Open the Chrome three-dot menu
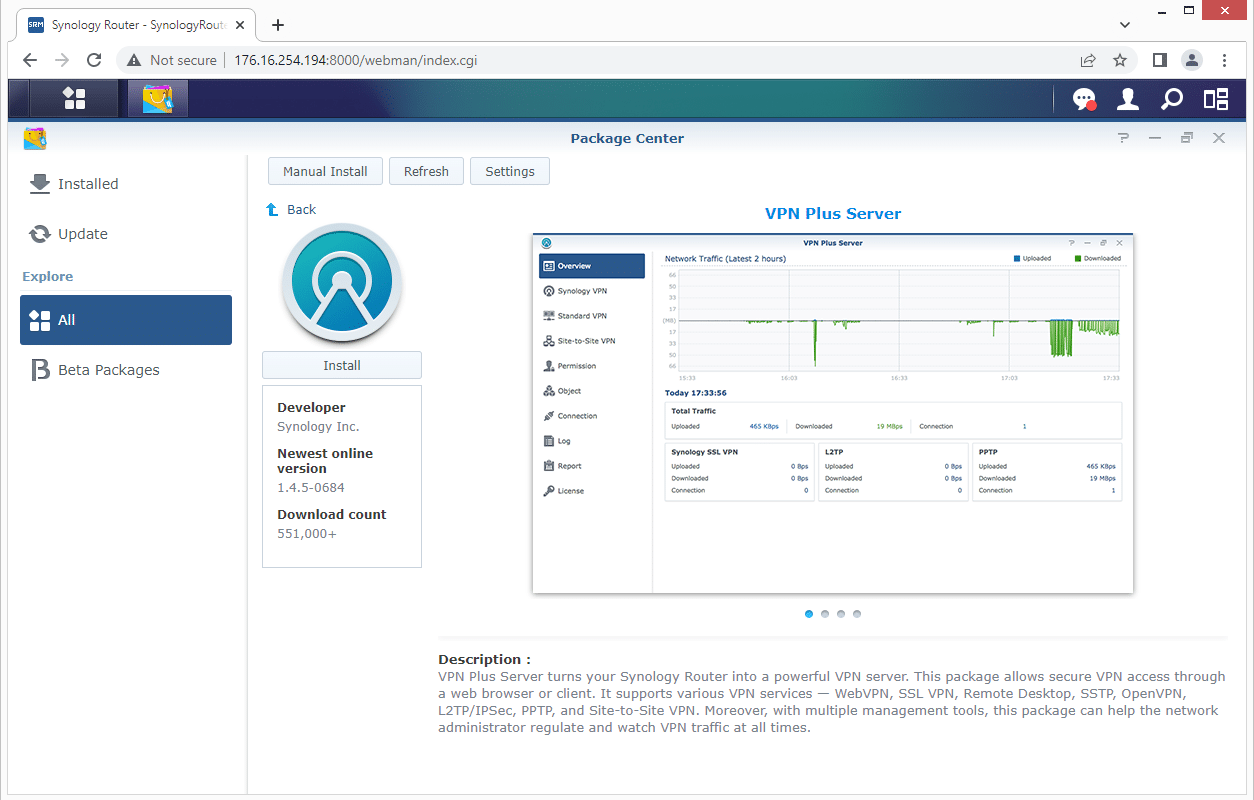Screen dimensions: 1254x800 tap(1225, 60)
